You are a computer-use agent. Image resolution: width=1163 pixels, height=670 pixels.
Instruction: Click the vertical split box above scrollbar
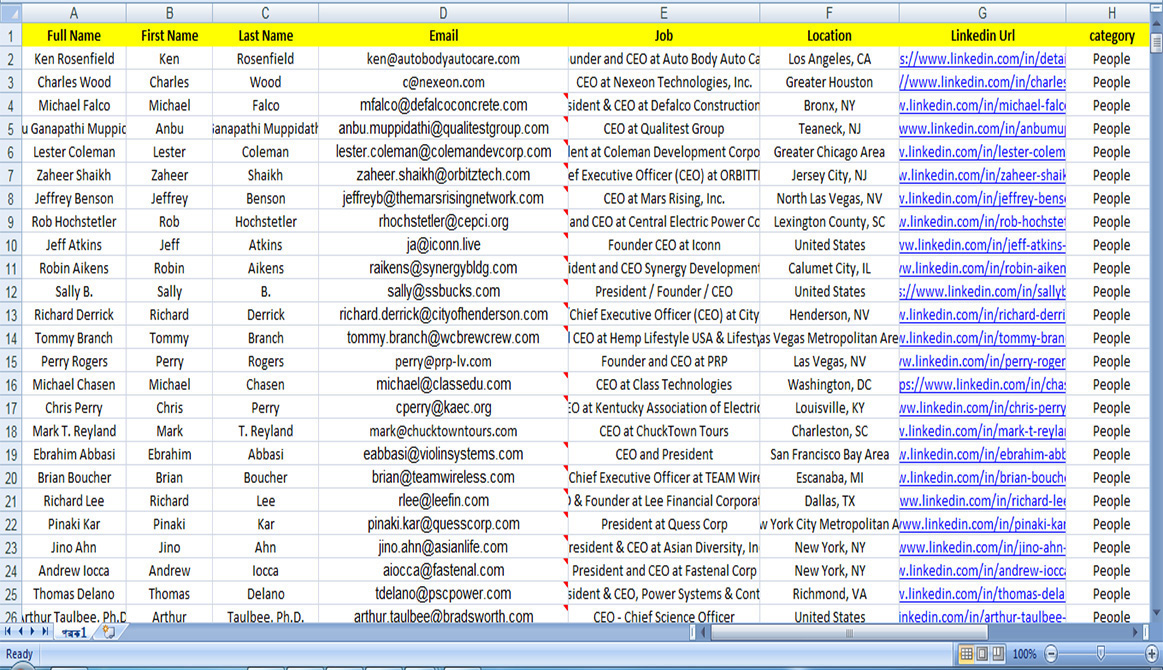click(1156, 9)
